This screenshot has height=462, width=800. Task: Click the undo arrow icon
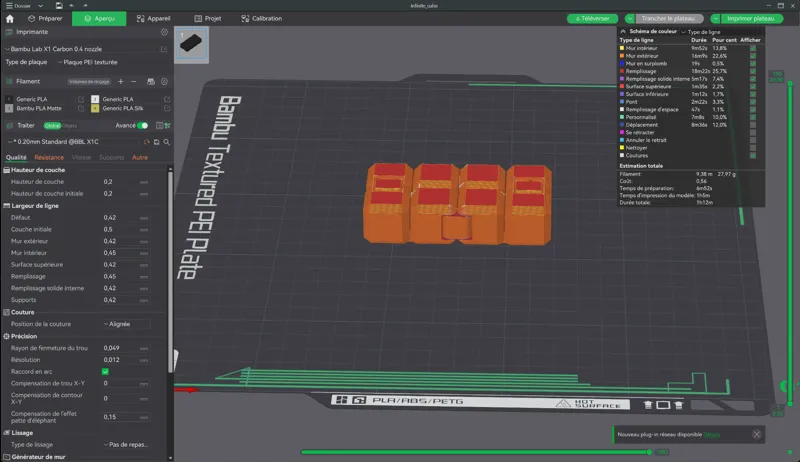[72, 6]
